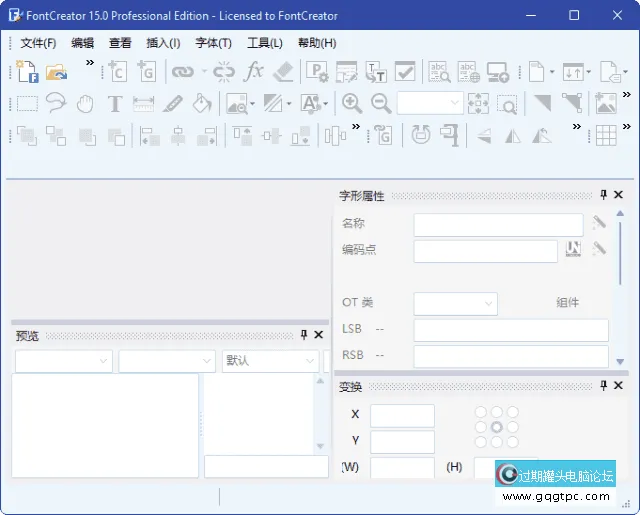The width and height of the screenshot is (640, 515).
Task: Select middle-left transform anchor radio
Action: pos(481,427)
